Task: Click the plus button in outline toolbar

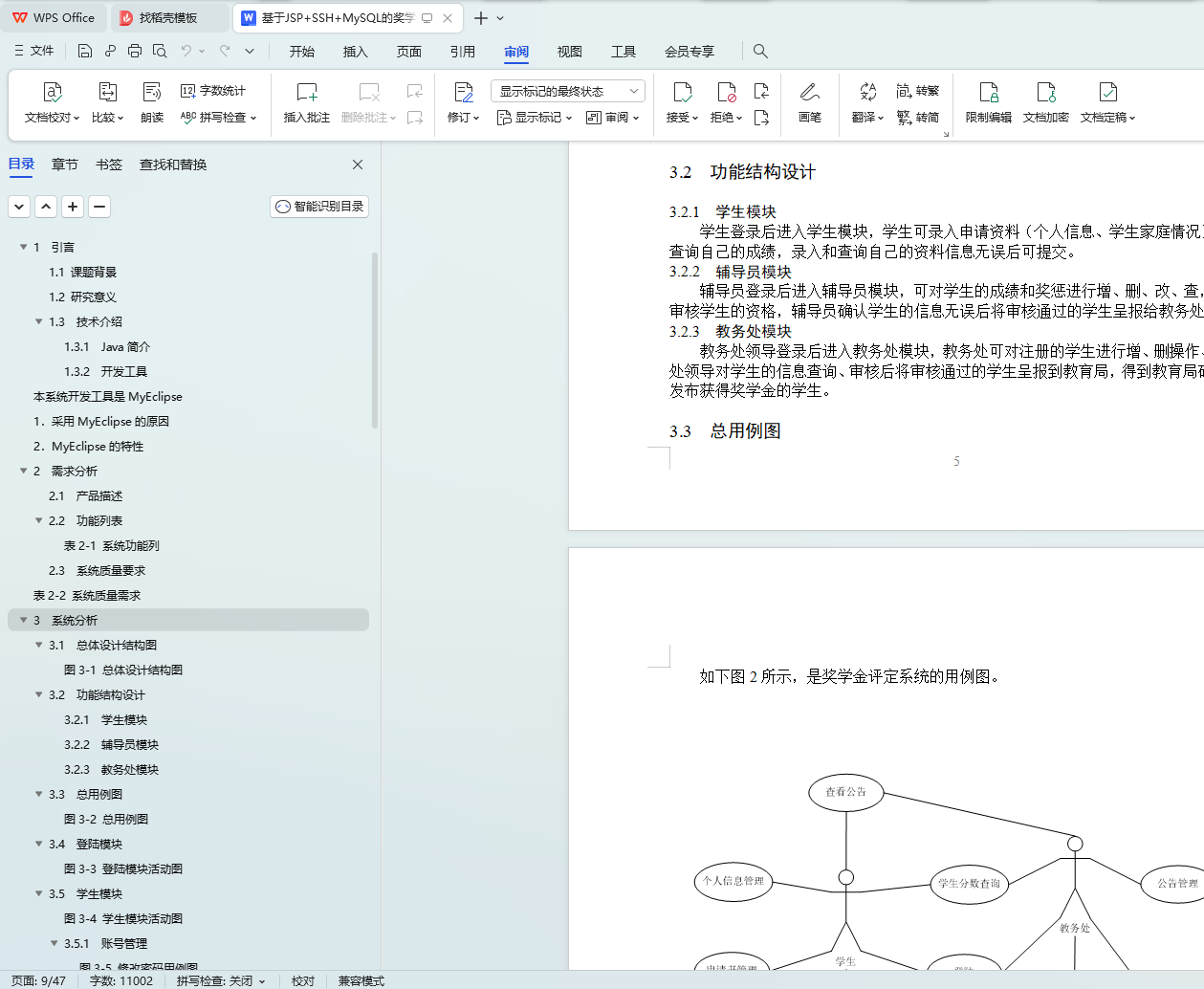Action: [x=73, y=207]
